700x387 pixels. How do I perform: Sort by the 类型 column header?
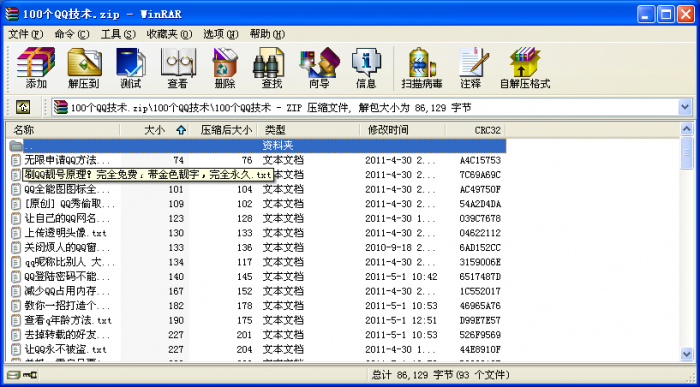(308, 130)
